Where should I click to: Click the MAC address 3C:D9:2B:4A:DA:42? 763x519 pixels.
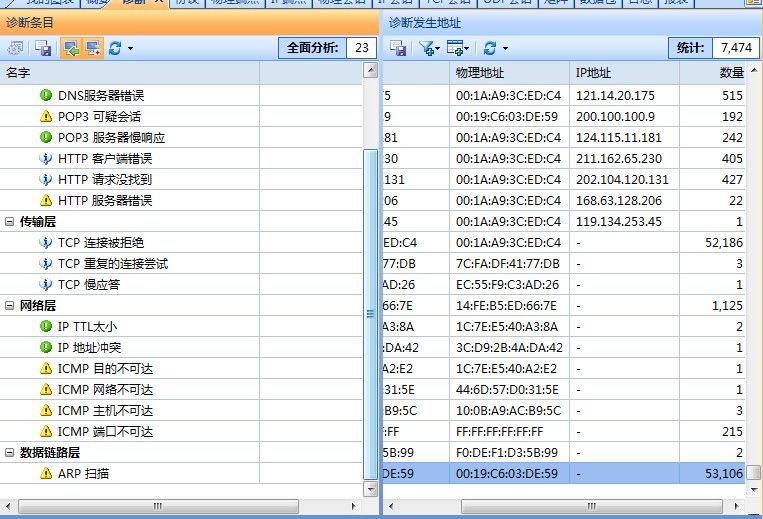[509, 347]
